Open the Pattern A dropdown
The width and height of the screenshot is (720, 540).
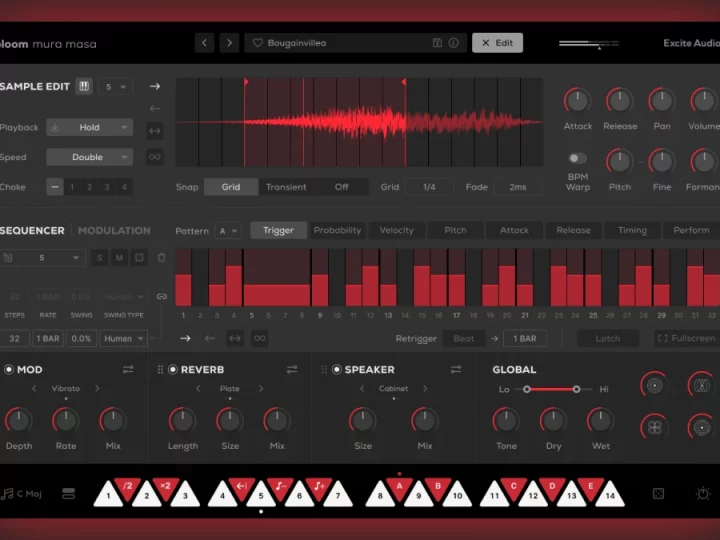(228, 231)
